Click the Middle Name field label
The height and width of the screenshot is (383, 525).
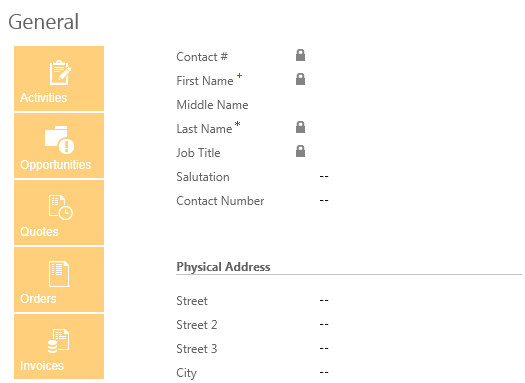212,105
